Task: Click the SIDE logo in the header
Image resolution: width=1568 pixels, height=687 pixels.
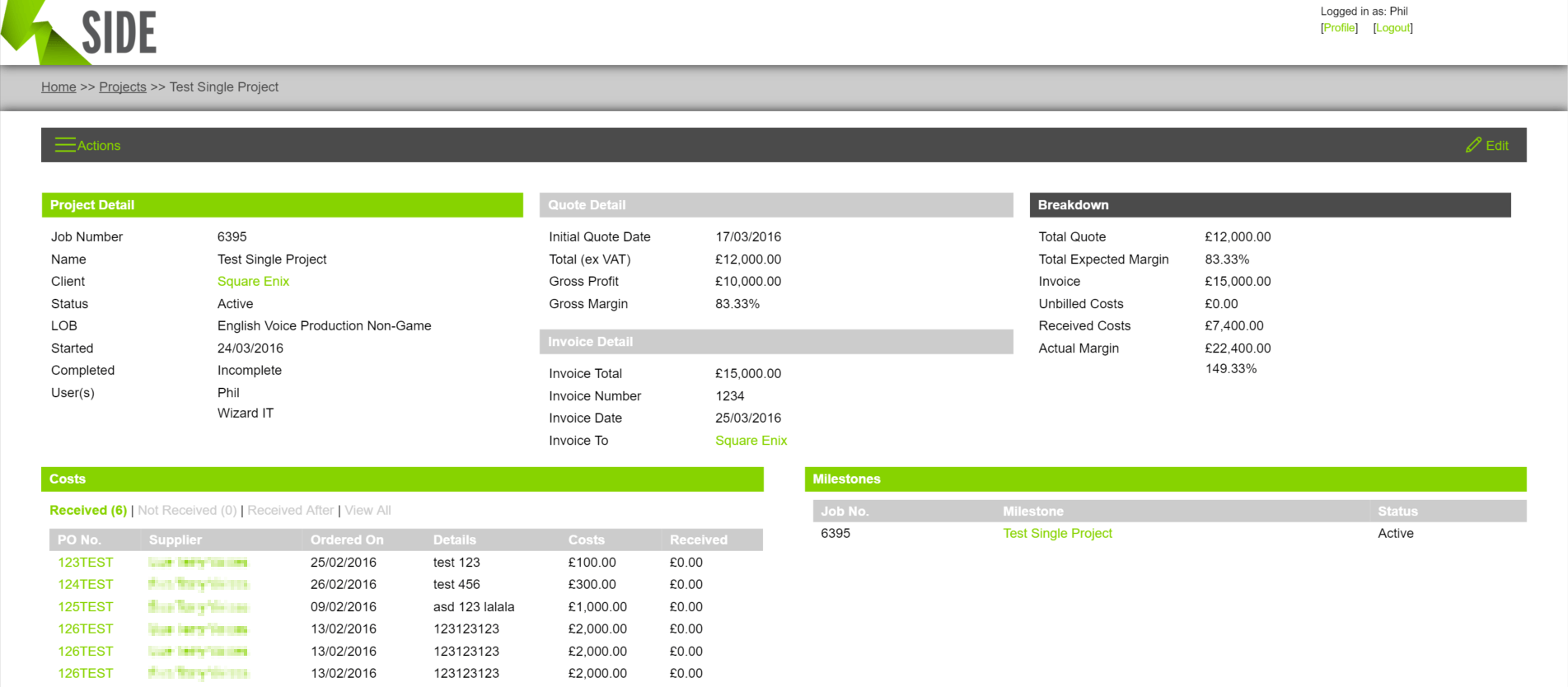Action: (x=79, y=32)
